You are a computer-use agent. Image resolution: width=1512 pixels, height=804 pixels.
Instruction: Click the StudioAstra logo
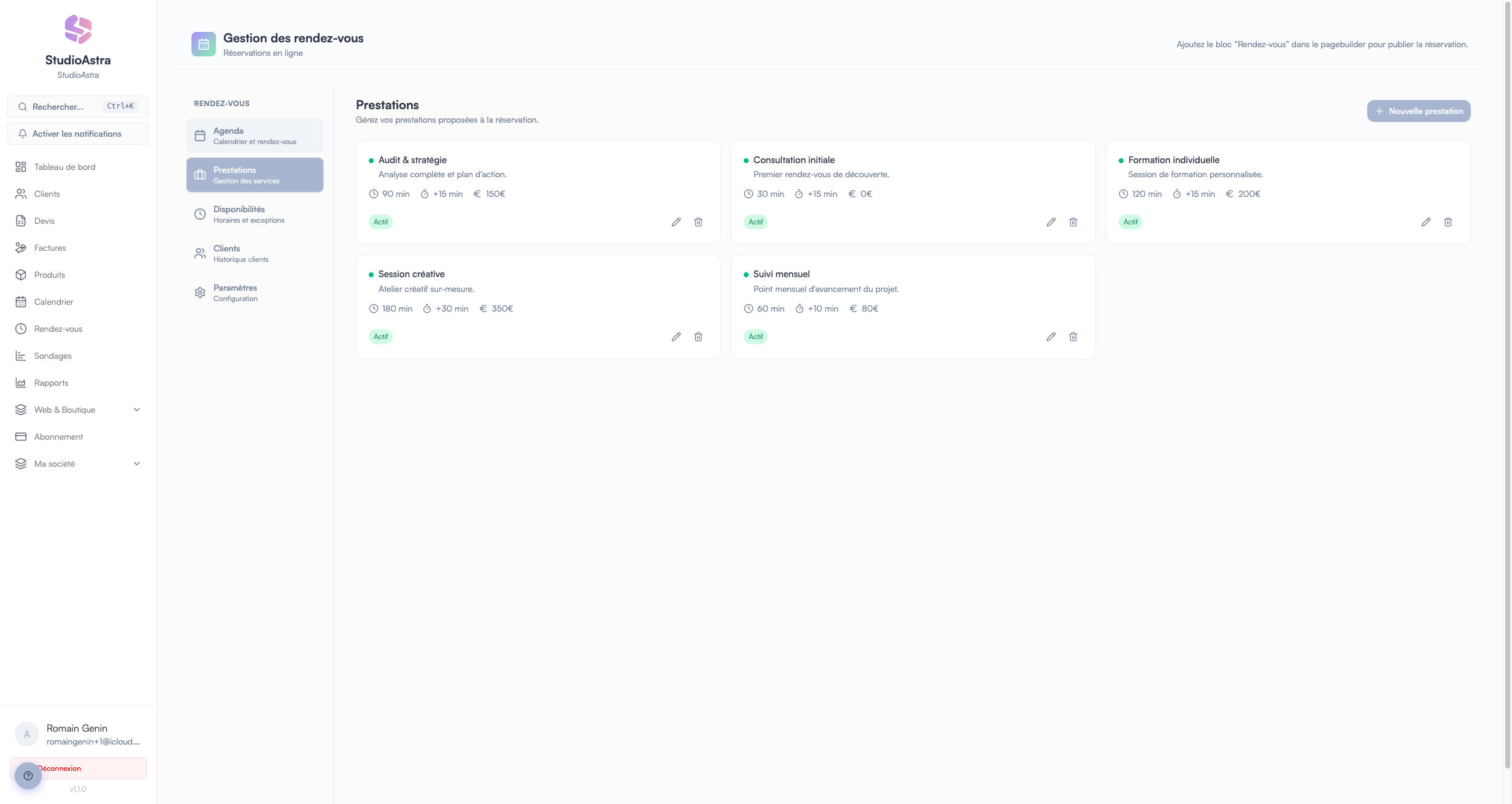pos(78,29)
